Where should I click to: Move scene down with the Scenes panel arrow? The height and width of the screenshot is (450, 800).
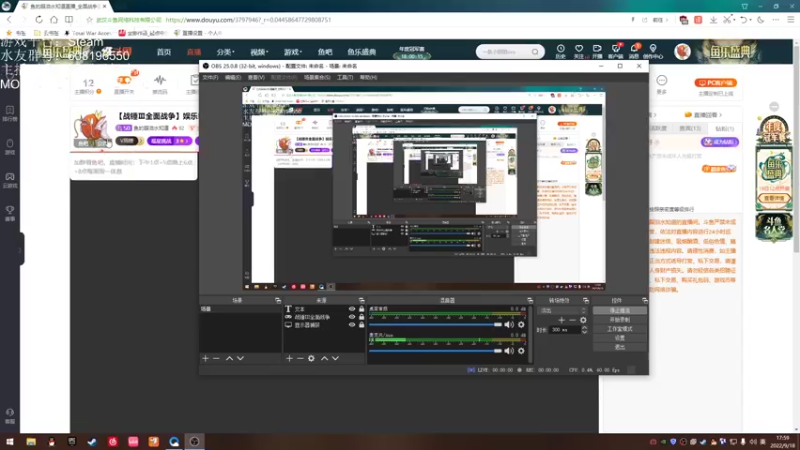point(240,359)
